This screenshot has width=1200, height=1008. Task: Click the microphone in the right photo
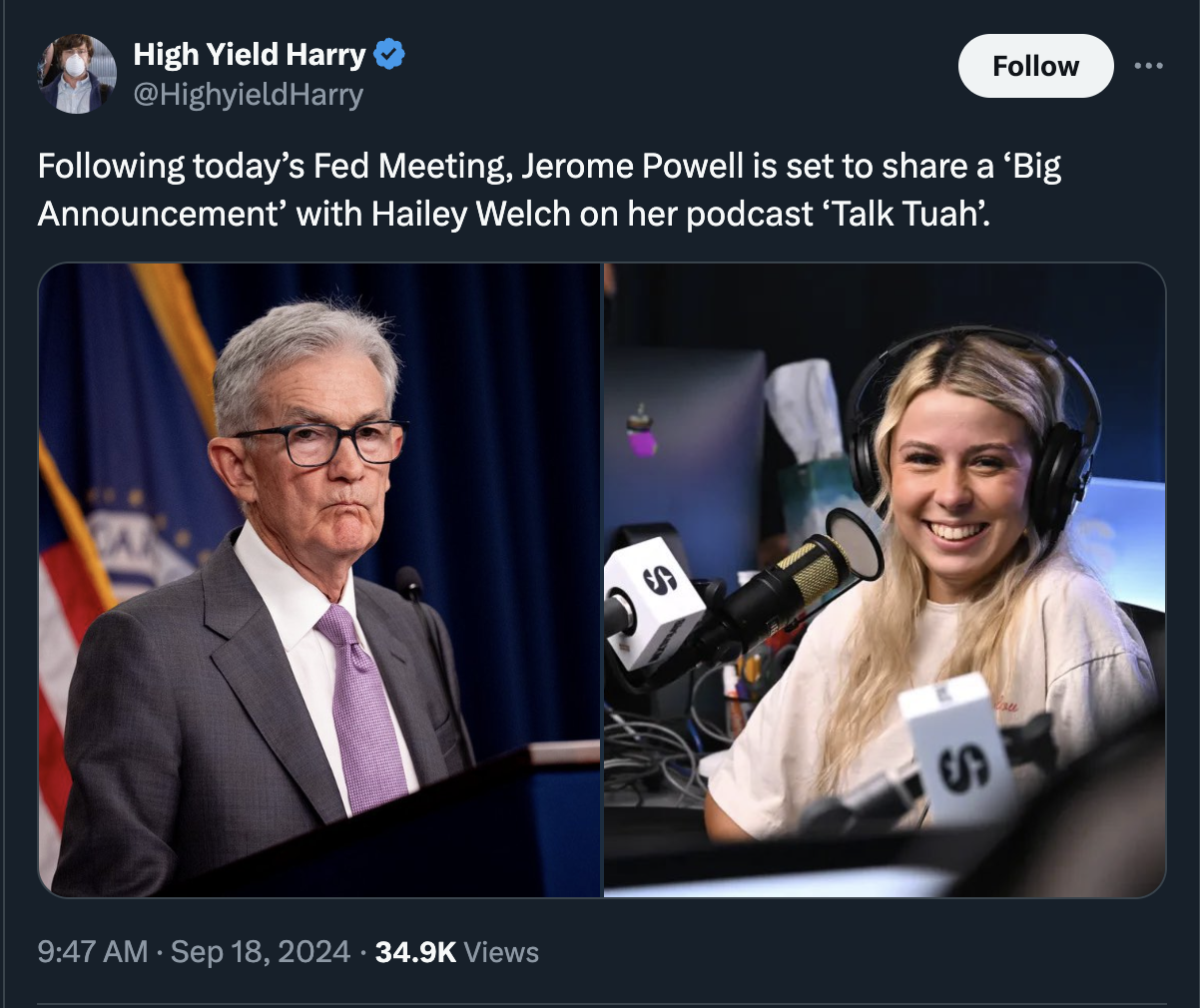789,585
